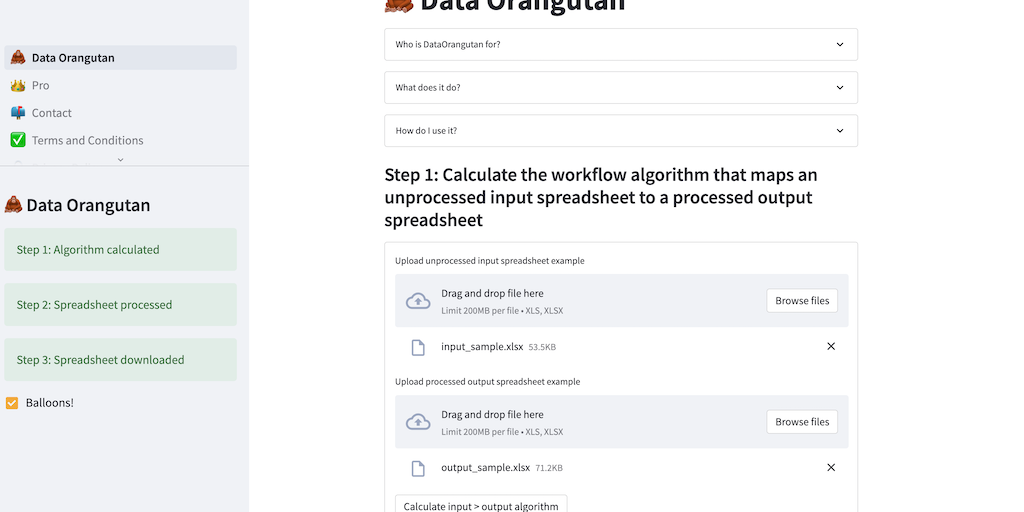The height and width of the screenshot is (512, 1024).
Task: Remove the output_sample.xlsx uploaded file
Action: click(831, 468)
